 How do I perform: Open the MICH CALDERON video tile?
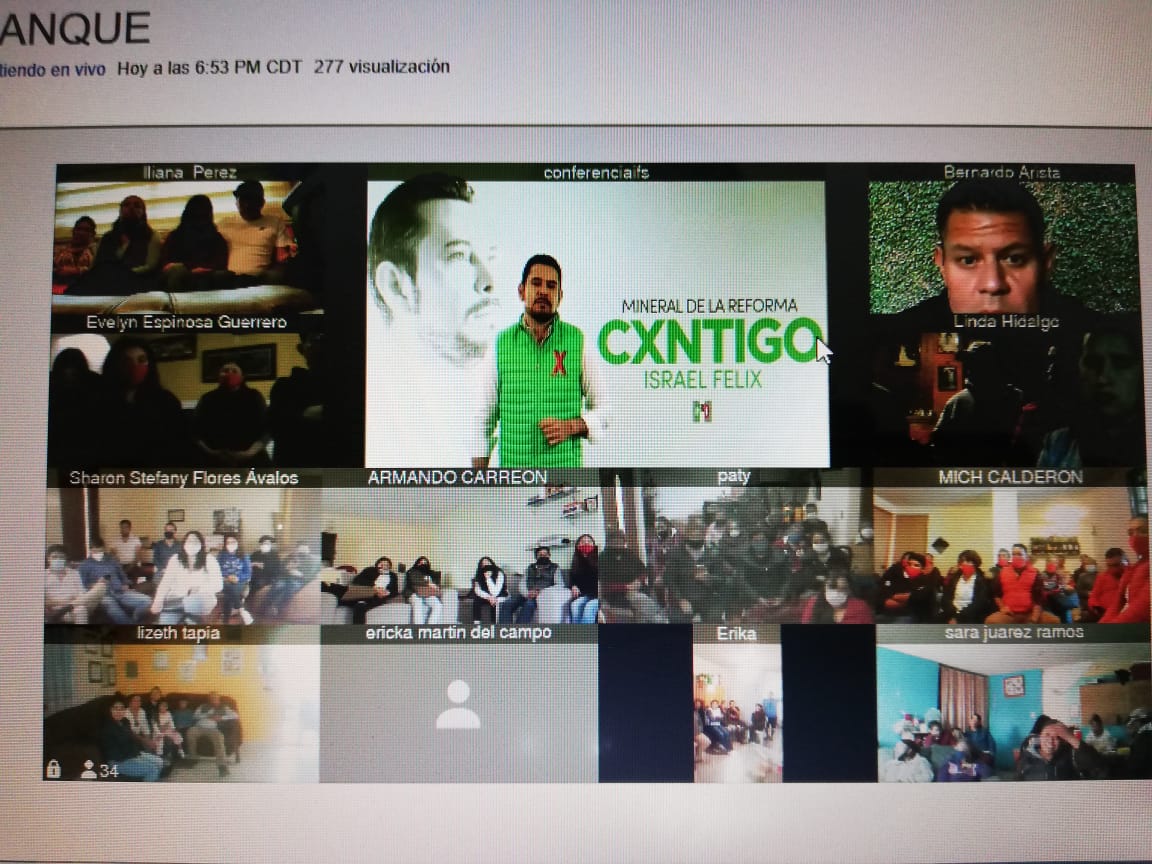[x=1011, y=547]
